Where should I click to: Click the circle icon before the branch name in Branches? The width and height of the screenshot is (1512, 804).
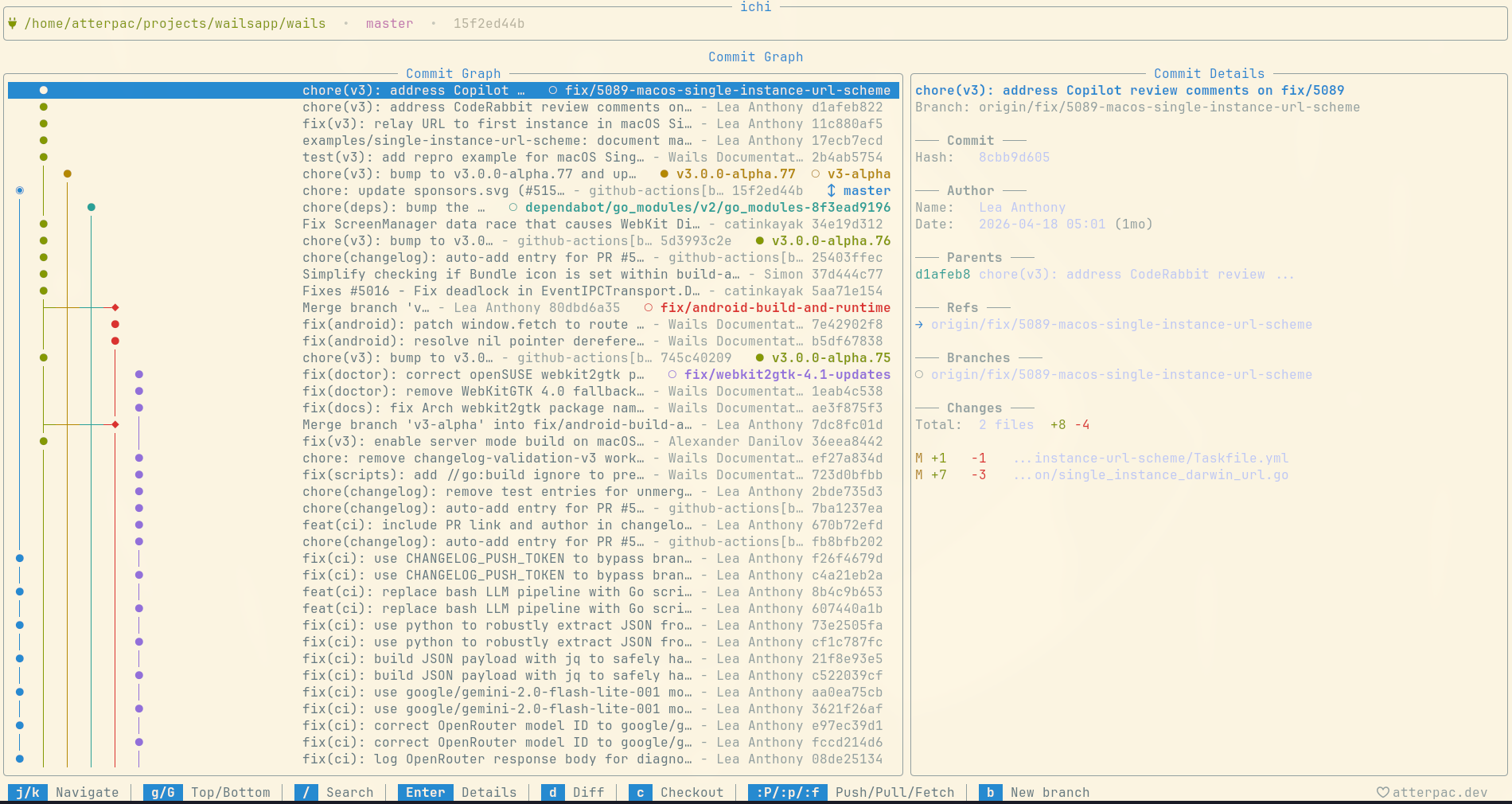pos(919,374)
